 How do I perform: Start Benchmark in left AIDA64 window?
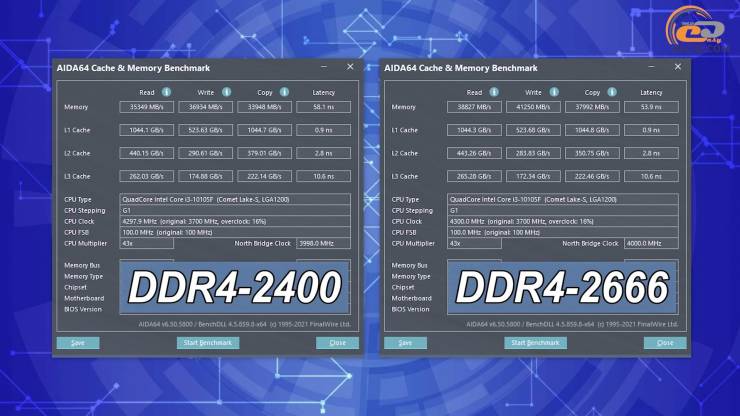point(208,343)
